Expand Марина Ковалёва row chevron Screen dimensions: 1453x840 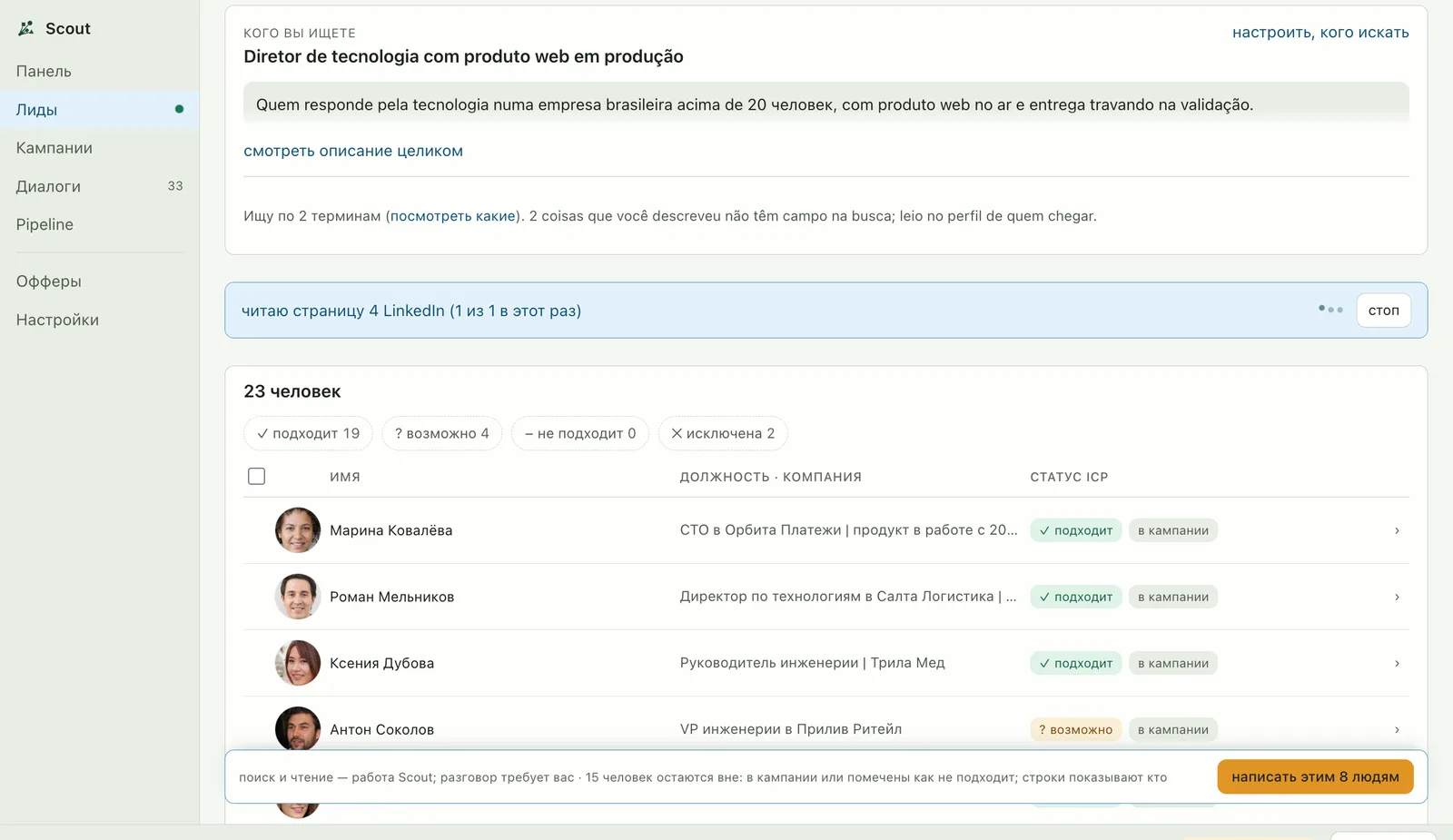click(1397, 530)
